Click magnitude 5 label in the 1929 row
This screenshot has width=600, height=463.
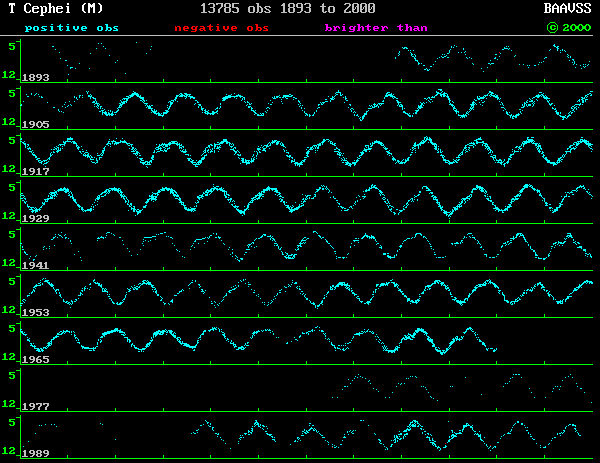[12, 187]
